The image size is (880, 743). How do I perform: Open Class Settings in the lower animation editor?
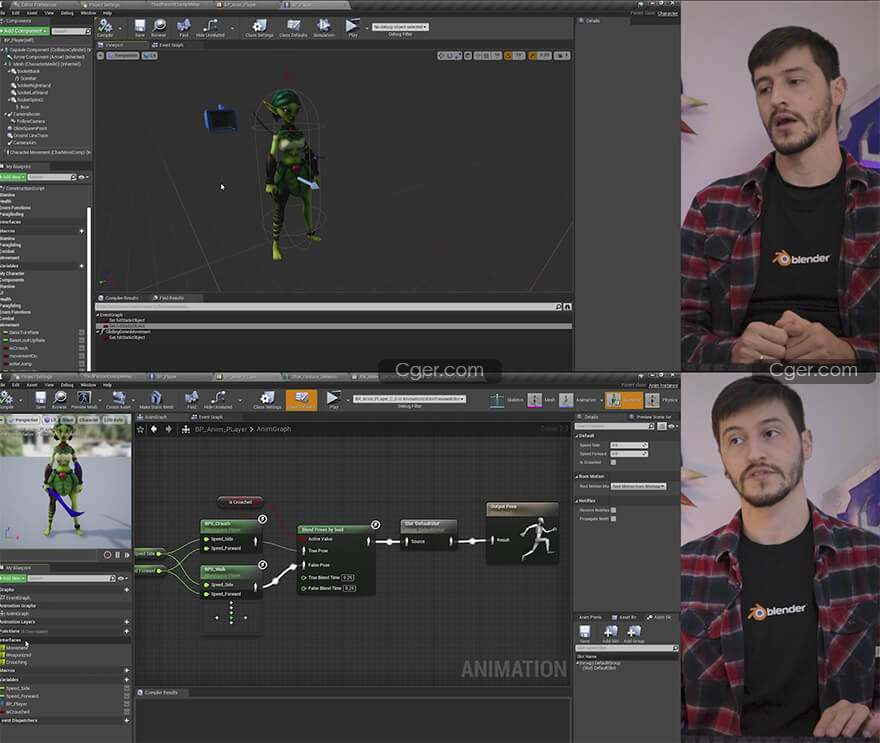point(267,400)
